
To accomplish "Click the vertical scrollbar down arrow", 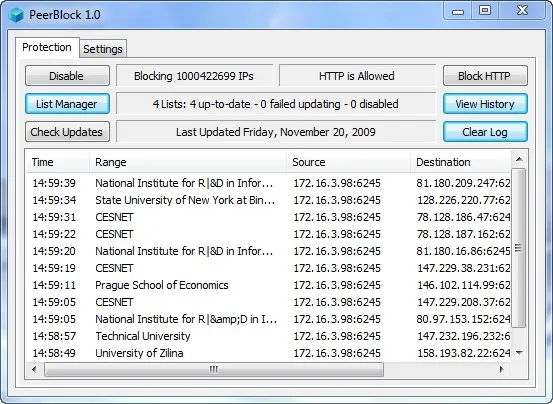I will (519, 353).
